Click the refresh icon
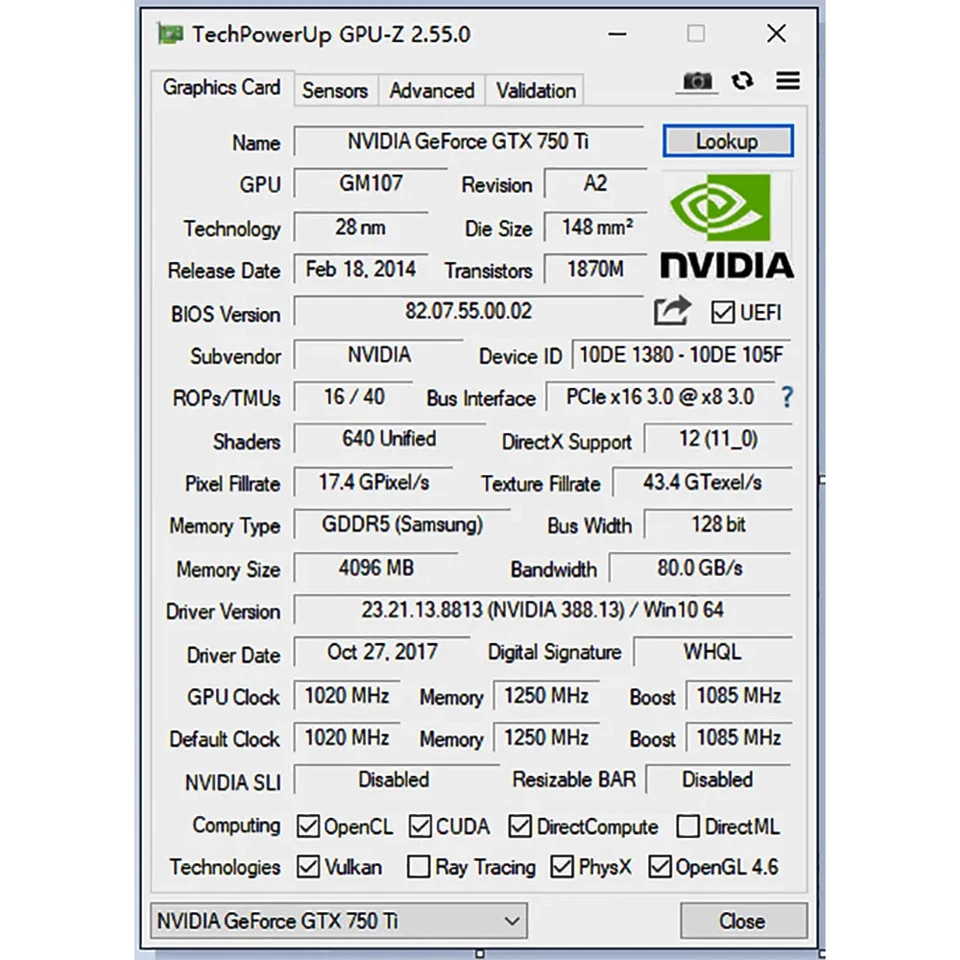 [742, 81]
